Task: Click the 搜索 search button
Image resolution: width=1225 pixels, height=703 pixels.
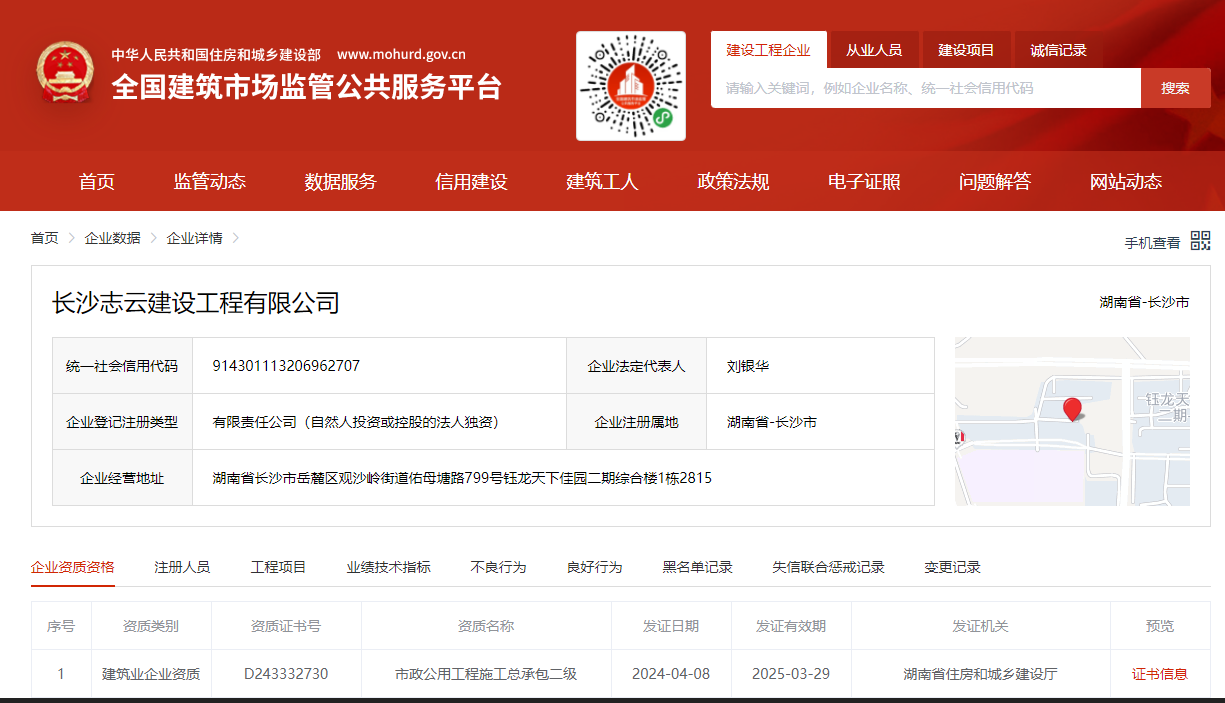Action: tap(1176, 88)
